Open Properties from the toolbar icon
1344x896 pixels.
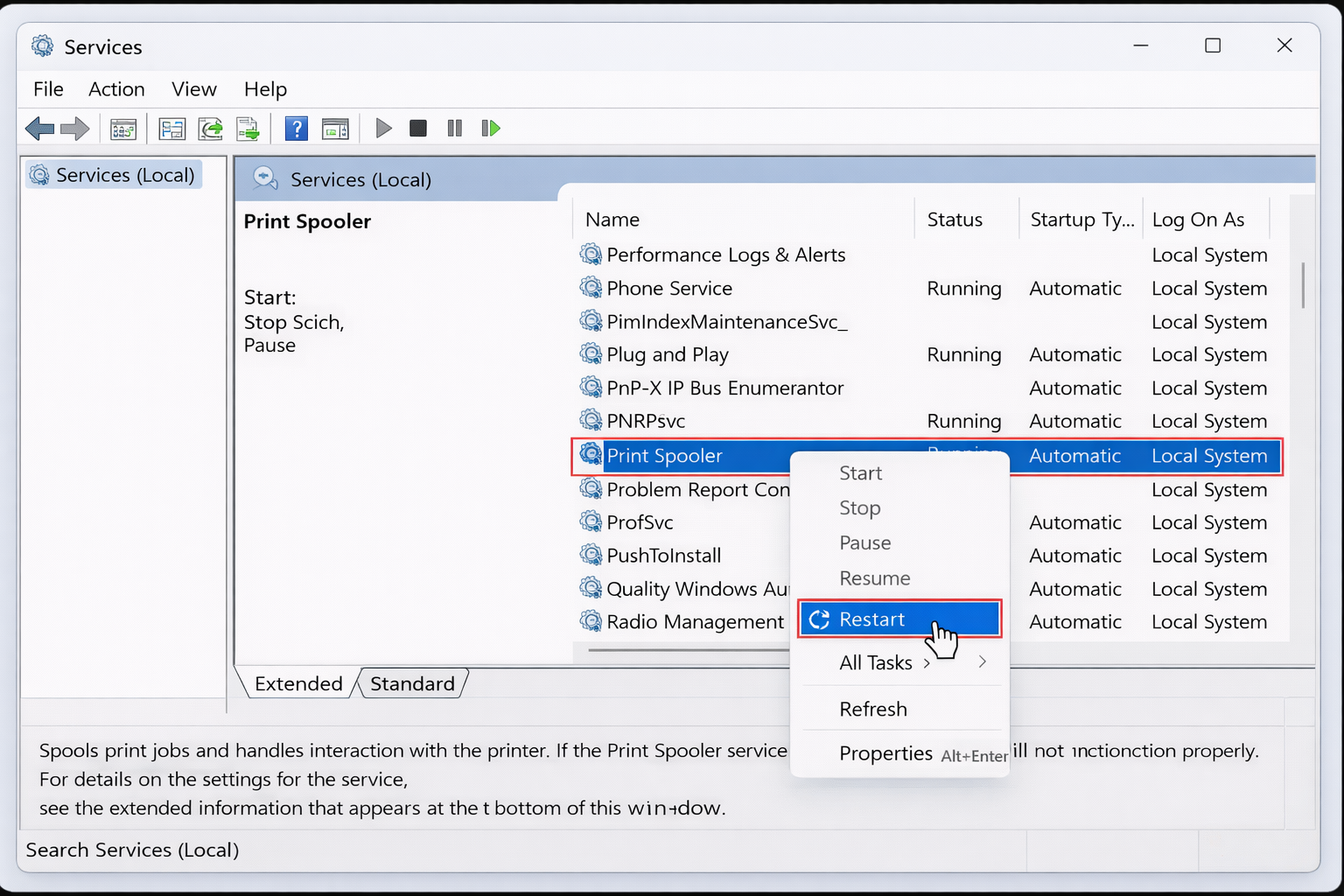[172, 128]
